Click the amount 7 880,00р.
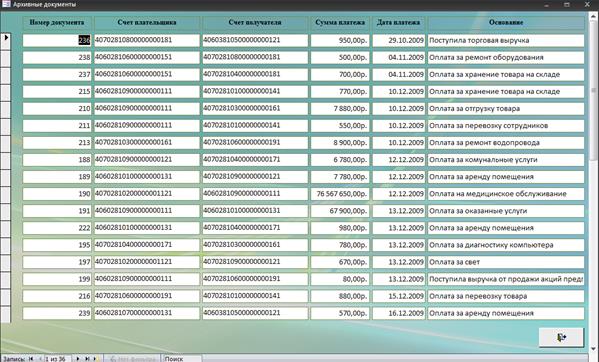Image resolution: width=599 pixels, height=362 pixels. (340, 108)
